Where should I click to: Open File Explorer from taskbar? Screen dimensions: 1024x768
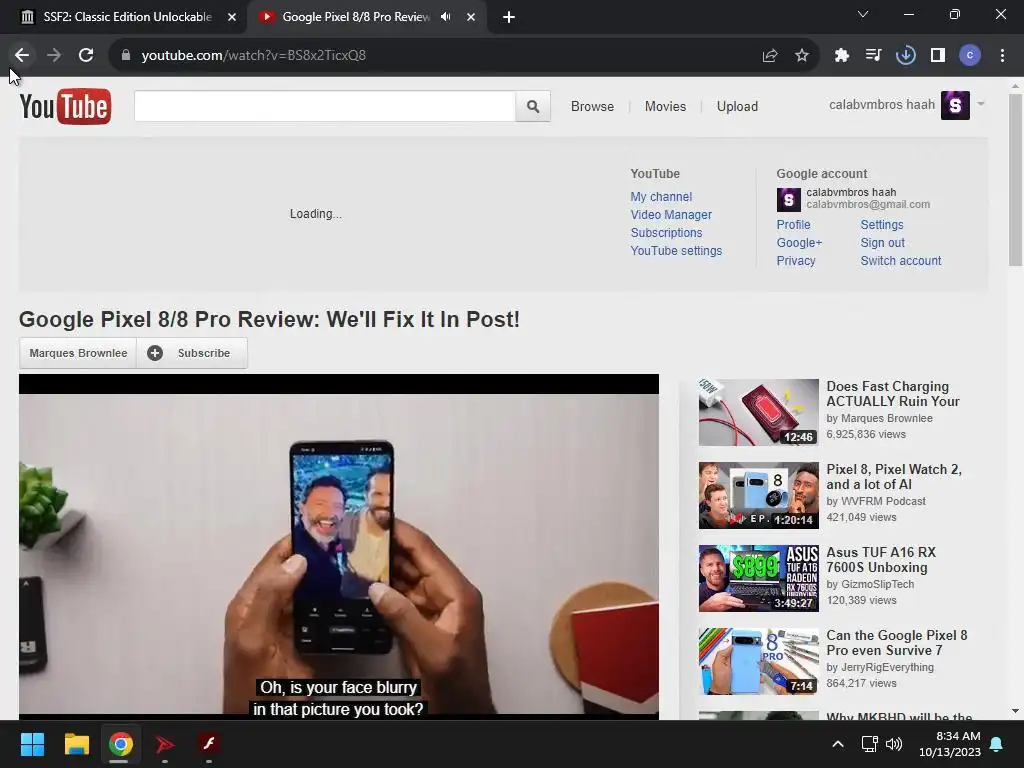[76, 744]
